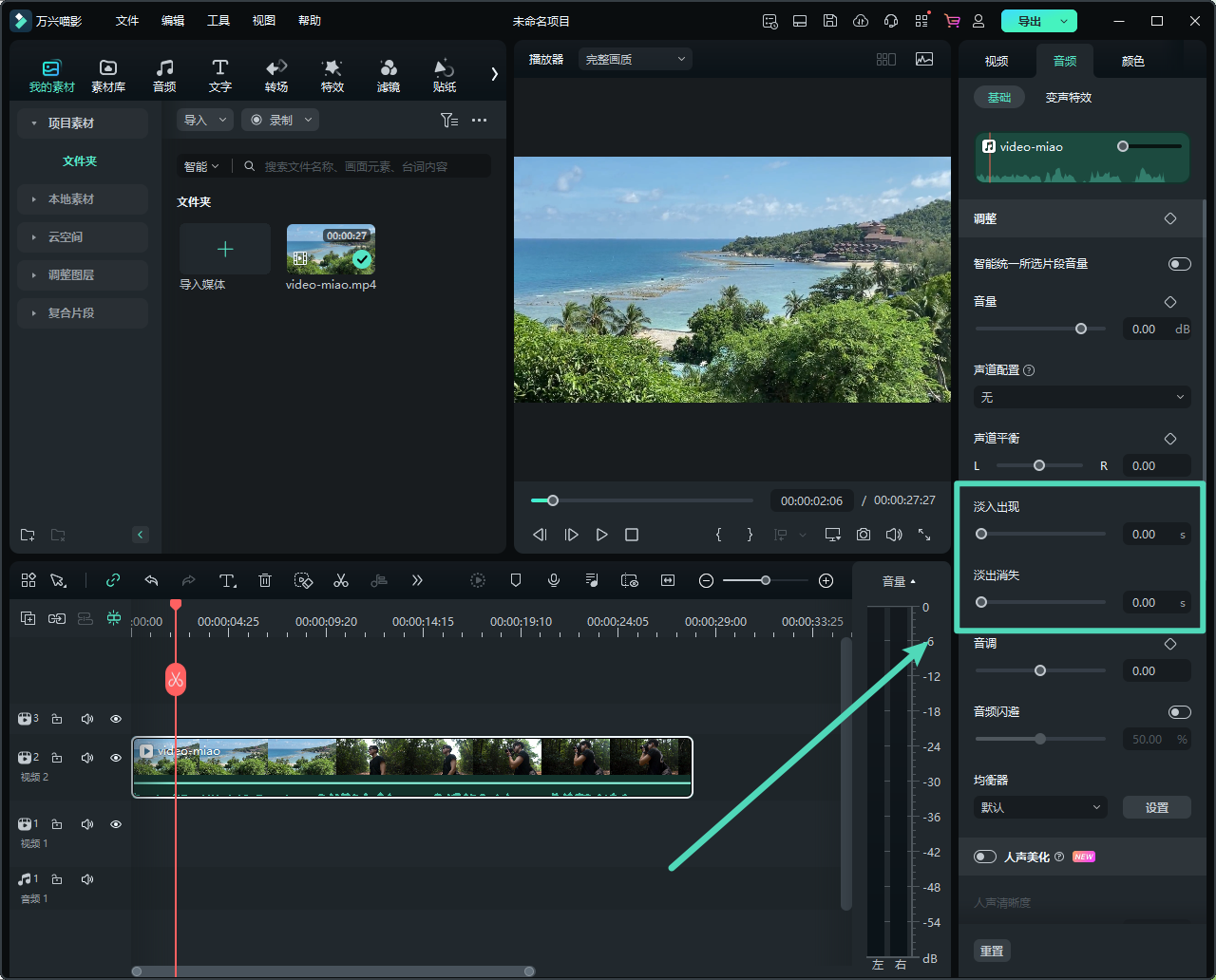Screen dimensions: 1216x980
Task: Open the 特效 effects panel
Action: point(332,75)
